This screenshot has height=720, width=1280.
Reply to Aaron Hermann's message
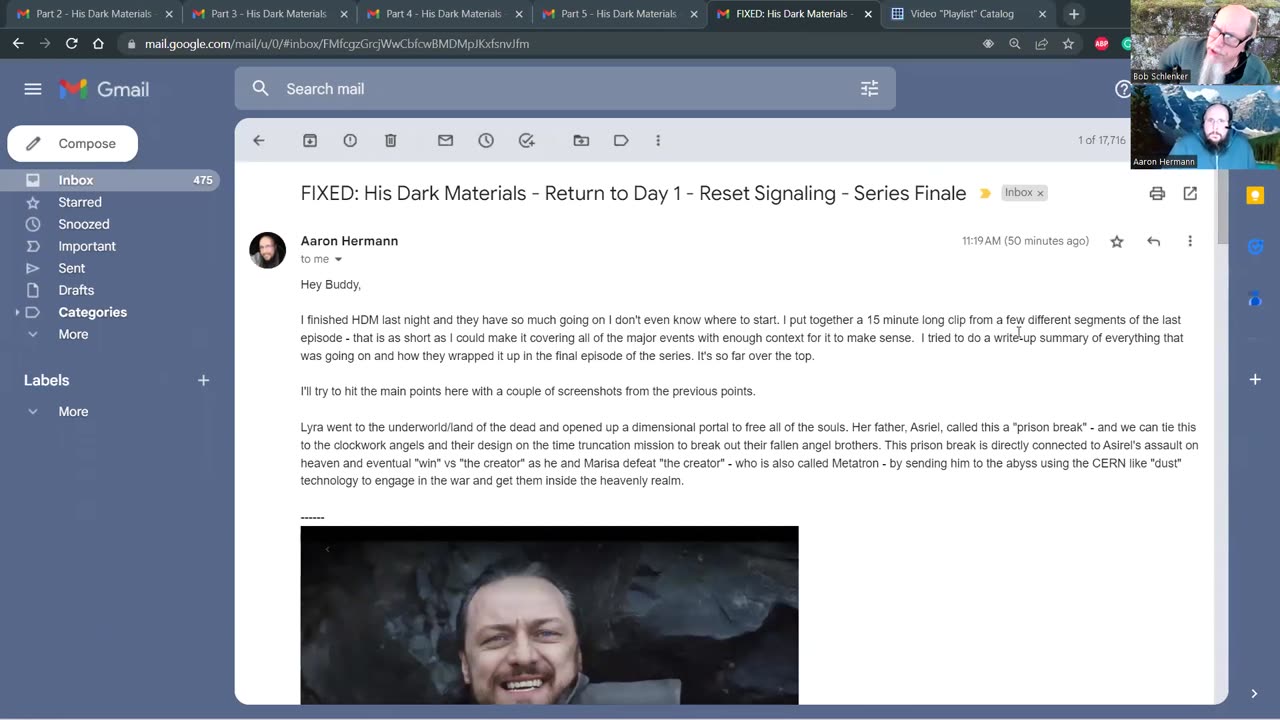point(1153,241)
